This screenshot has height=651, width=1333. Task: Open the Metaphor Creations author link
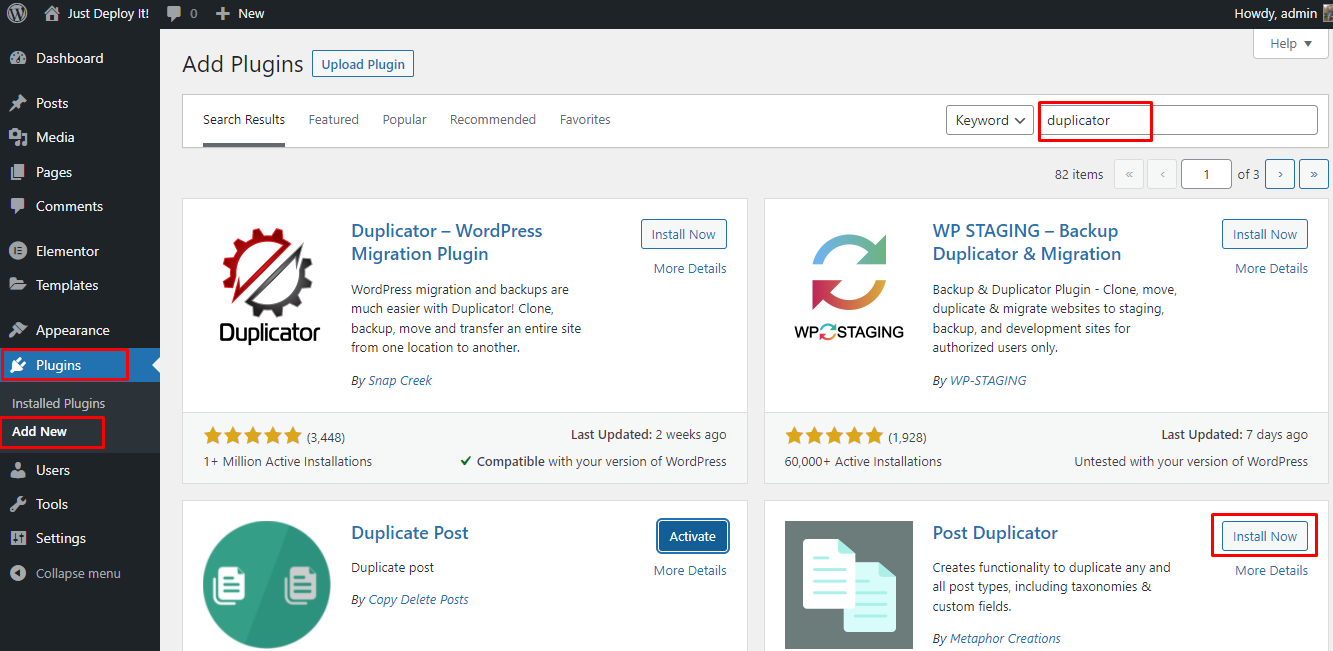[1005, 638]
